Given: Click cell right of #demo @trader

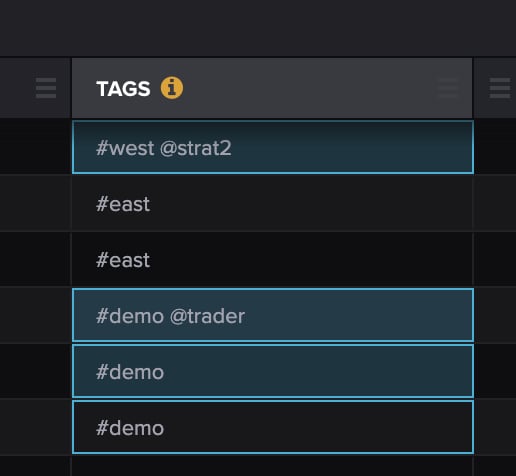Looking at the screenshot, I should click(495, 315).
